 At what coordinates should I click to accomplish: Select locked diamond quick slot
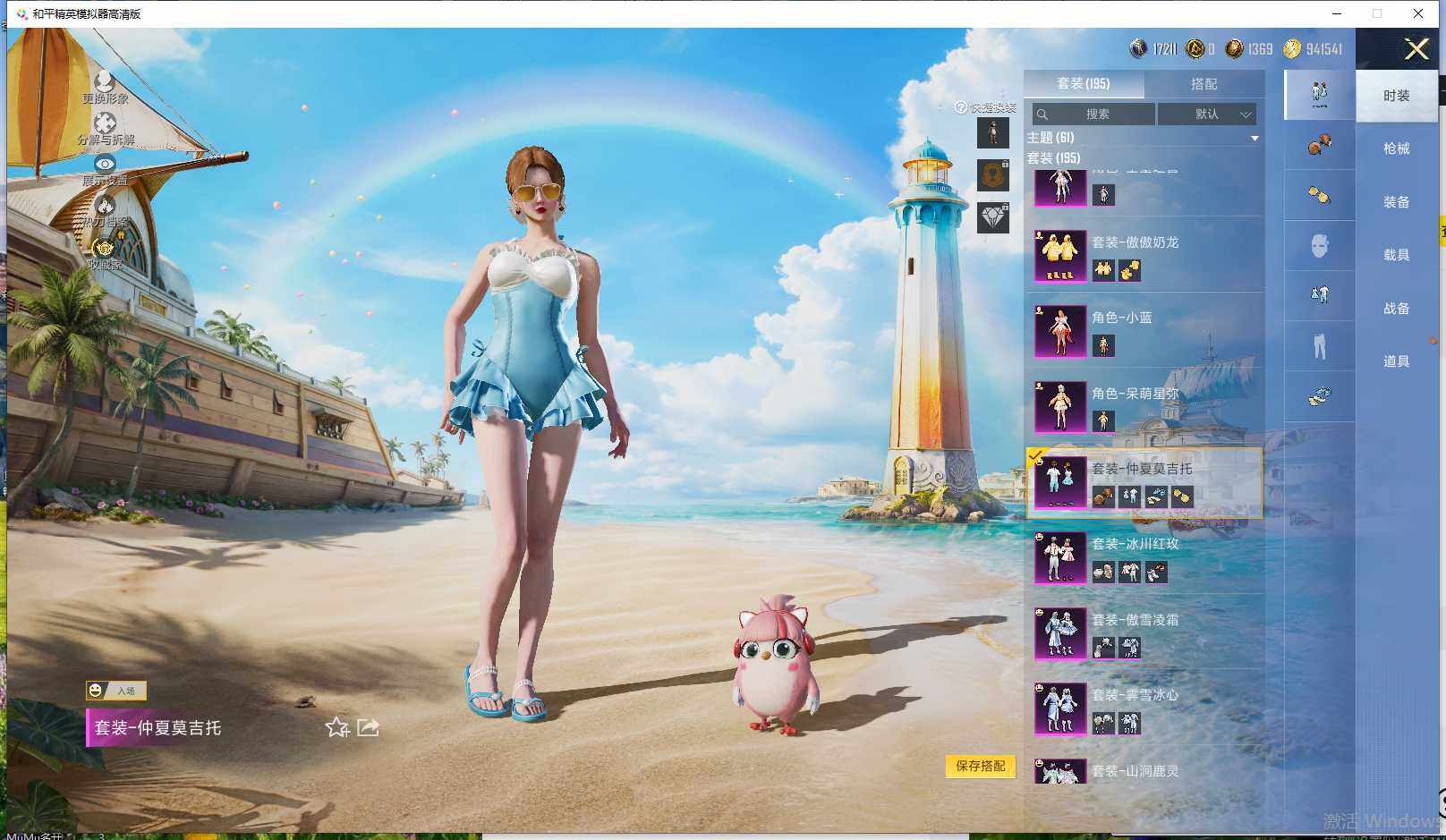coord(993,217)
